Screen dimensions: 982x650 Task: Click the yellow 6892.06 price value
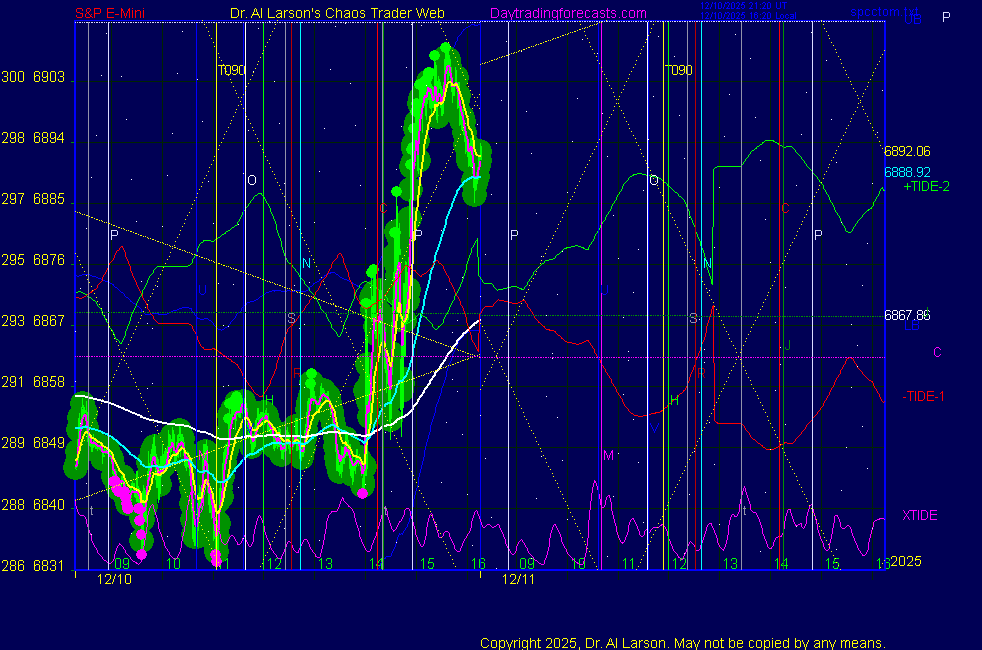coord(907,152)
